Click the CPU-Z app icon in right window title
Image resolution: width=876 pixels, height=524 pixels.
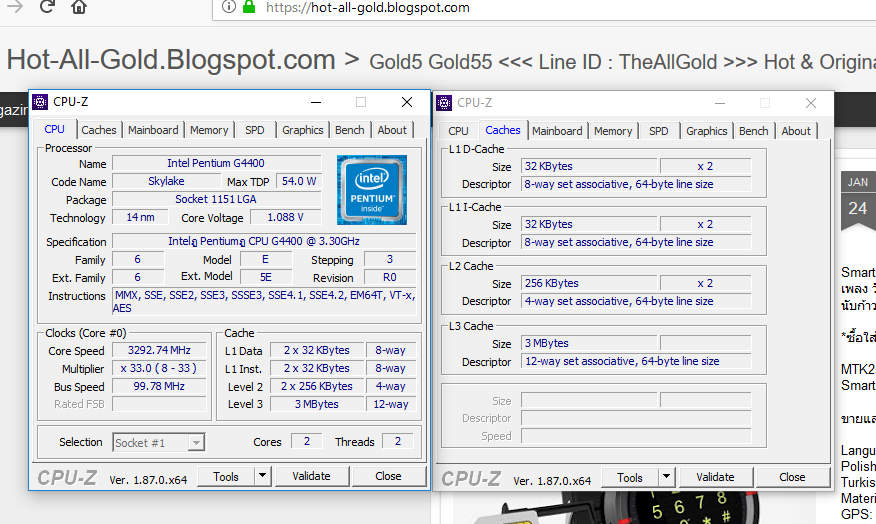[x=444, y=103]
